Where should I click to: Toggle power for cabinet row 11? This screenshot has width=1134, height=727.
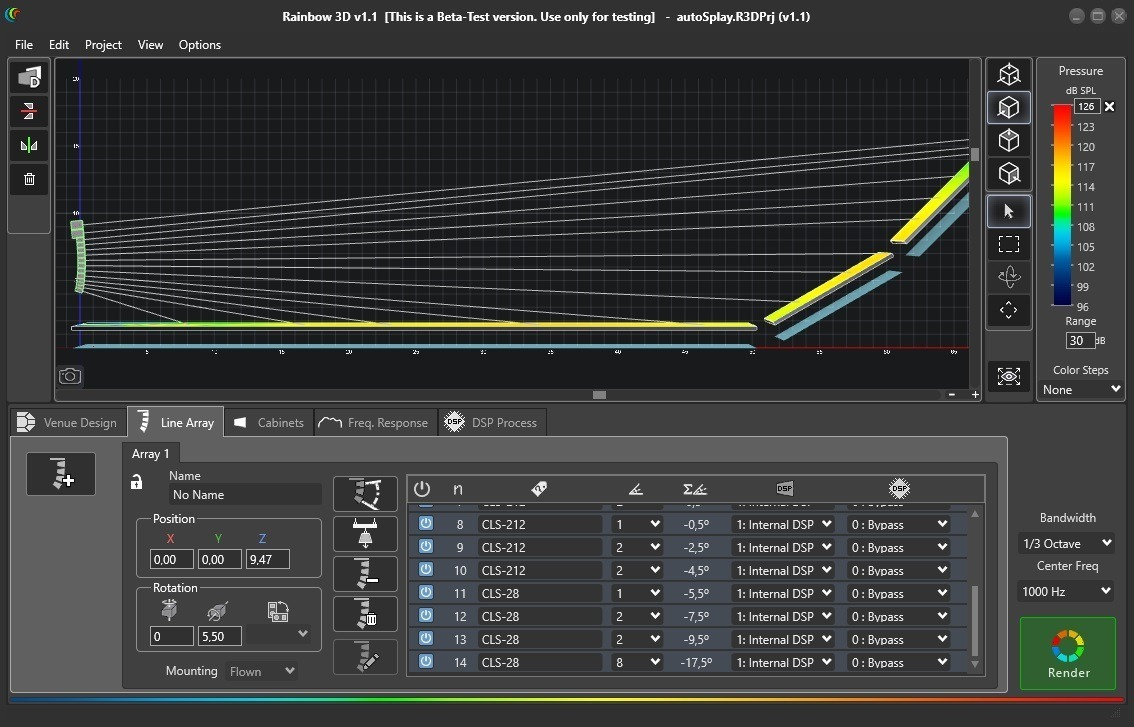(x=426, y=593)
